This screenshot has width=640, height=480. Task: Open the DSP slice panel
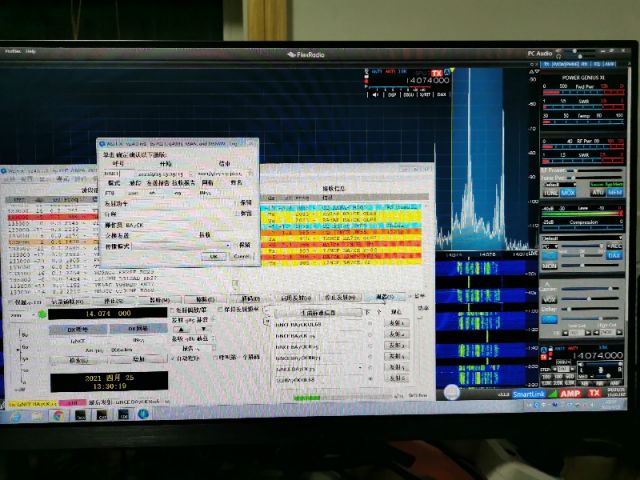coord(392,95)
